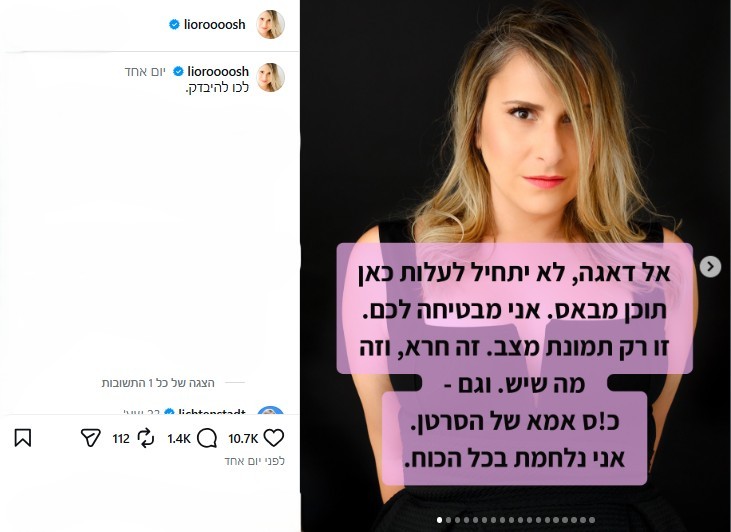The image size is (731, 532).
Task: Jump to second carousel slide dot
Action: (448, 520)
